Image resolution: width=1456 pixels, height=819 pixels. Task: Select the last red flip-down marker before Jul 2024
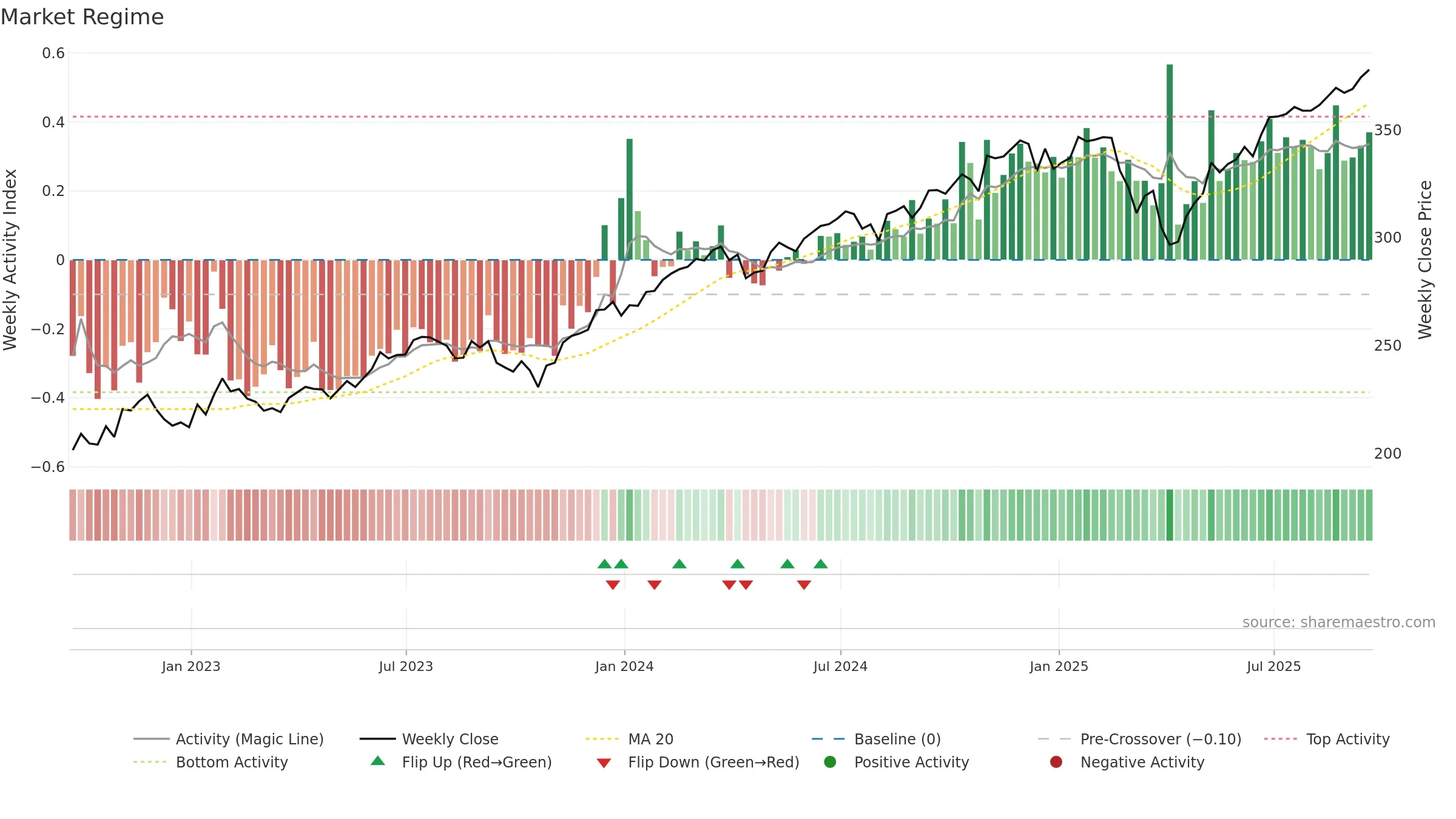pyautogui.click(x=804, y=585)
